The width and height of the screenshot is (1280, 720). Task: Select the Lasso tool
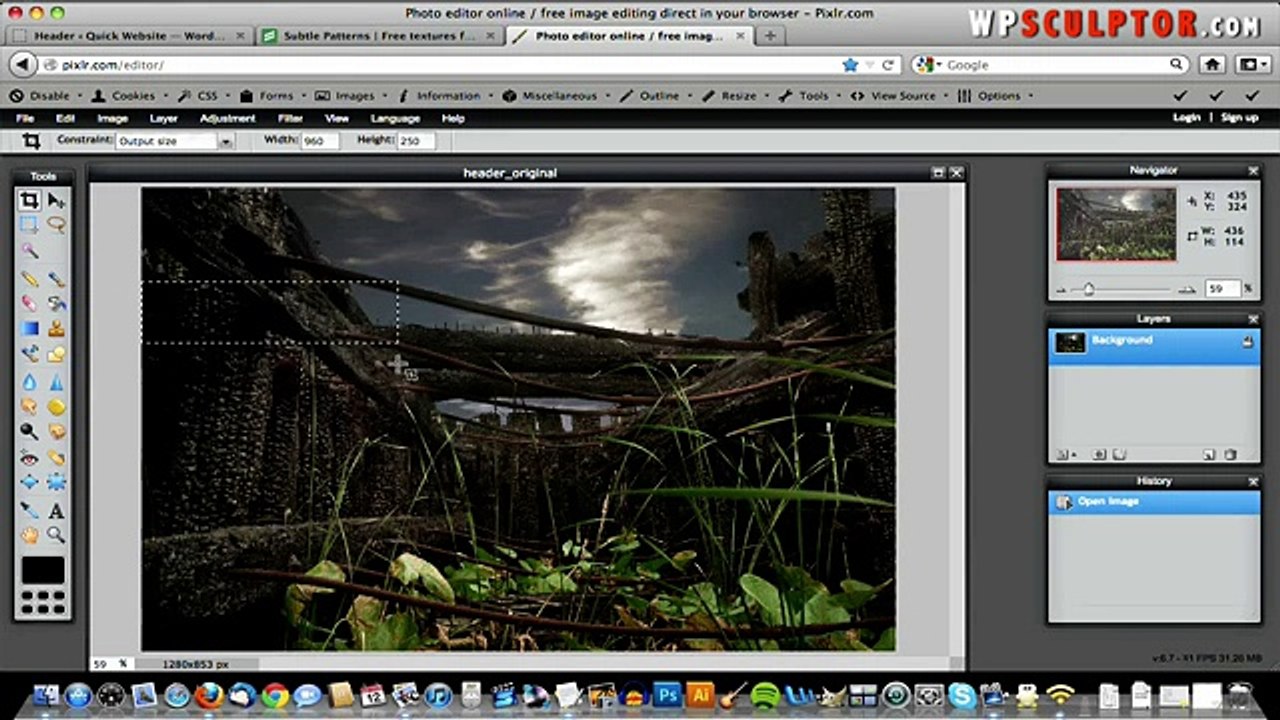click(57, 225)
